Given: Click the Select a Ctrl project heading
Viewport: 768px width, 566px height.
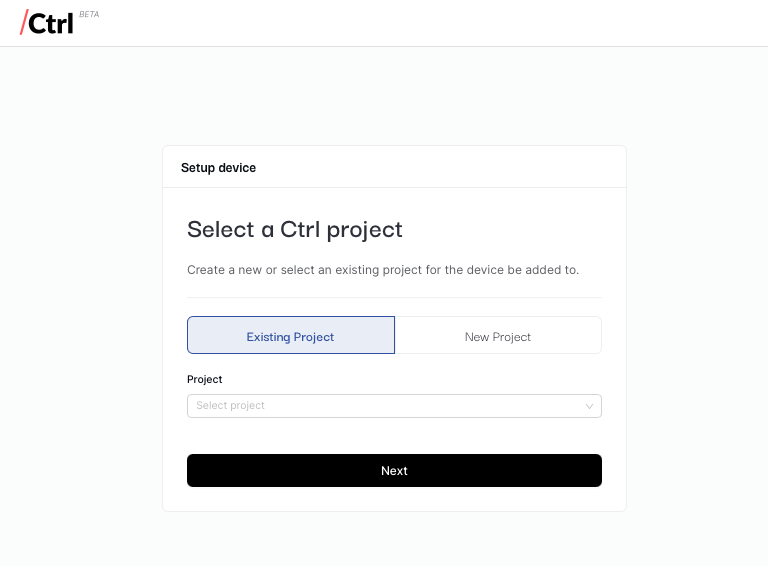Looking at the screenshot, I should 295,230.
